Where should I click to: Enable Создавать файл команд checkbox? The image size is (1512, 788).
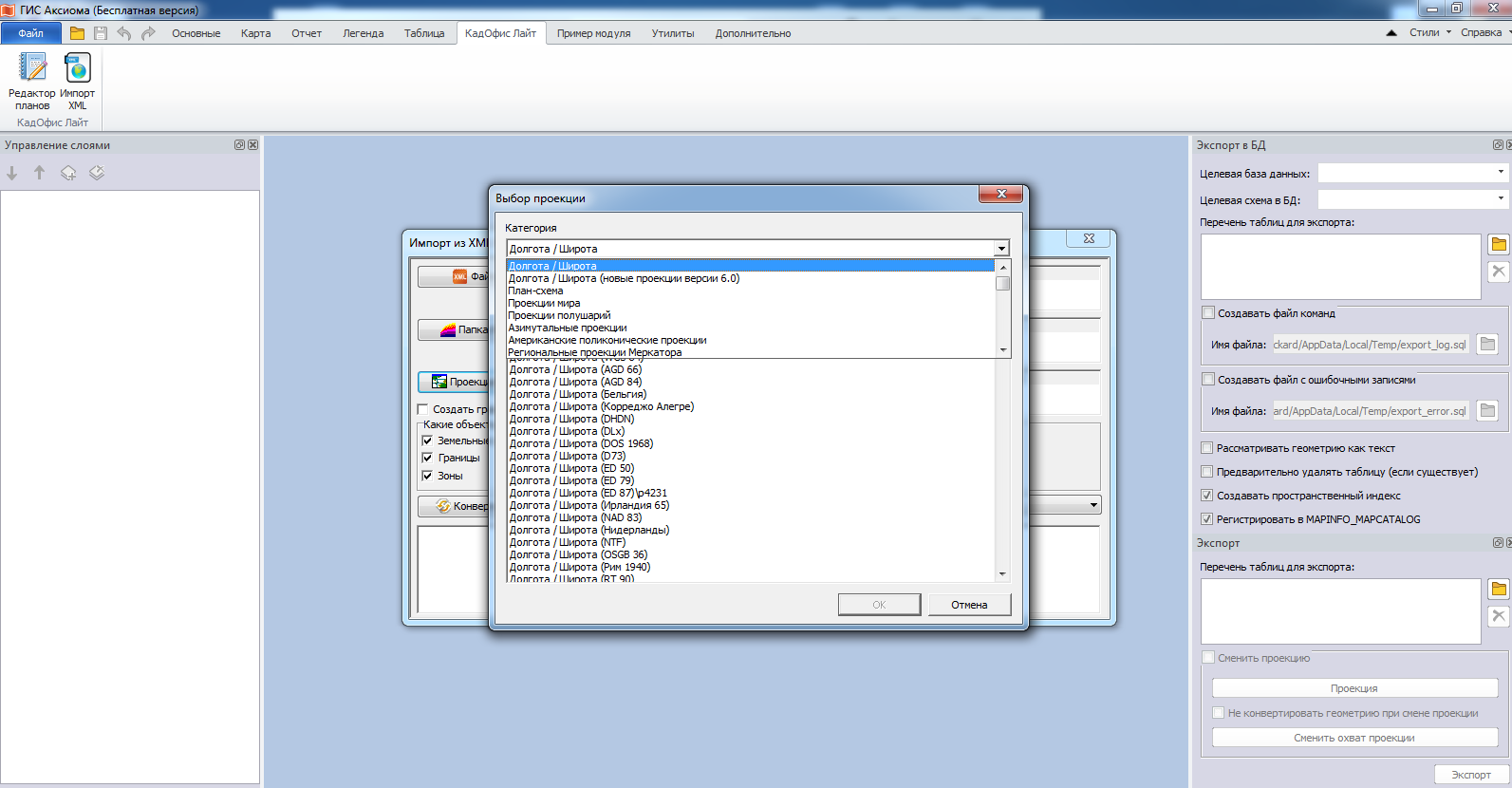coord(1208,312)
